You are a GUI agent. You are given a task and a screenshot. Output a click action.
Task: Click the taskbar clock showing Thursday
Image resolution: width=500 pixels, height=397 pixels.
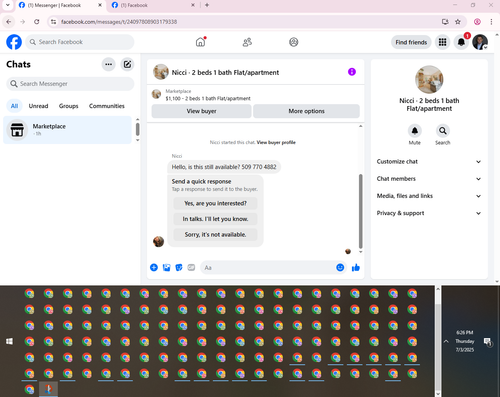465,341
